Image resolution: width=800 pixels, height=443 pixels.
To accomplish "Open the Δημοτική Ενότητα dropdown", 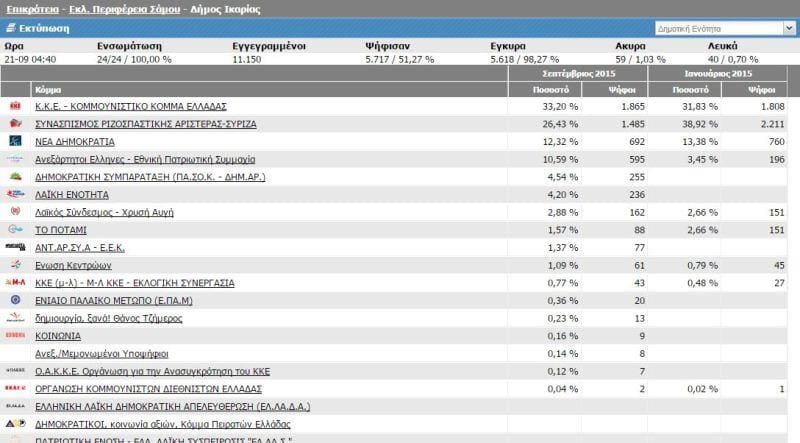I will pos(724,28).
